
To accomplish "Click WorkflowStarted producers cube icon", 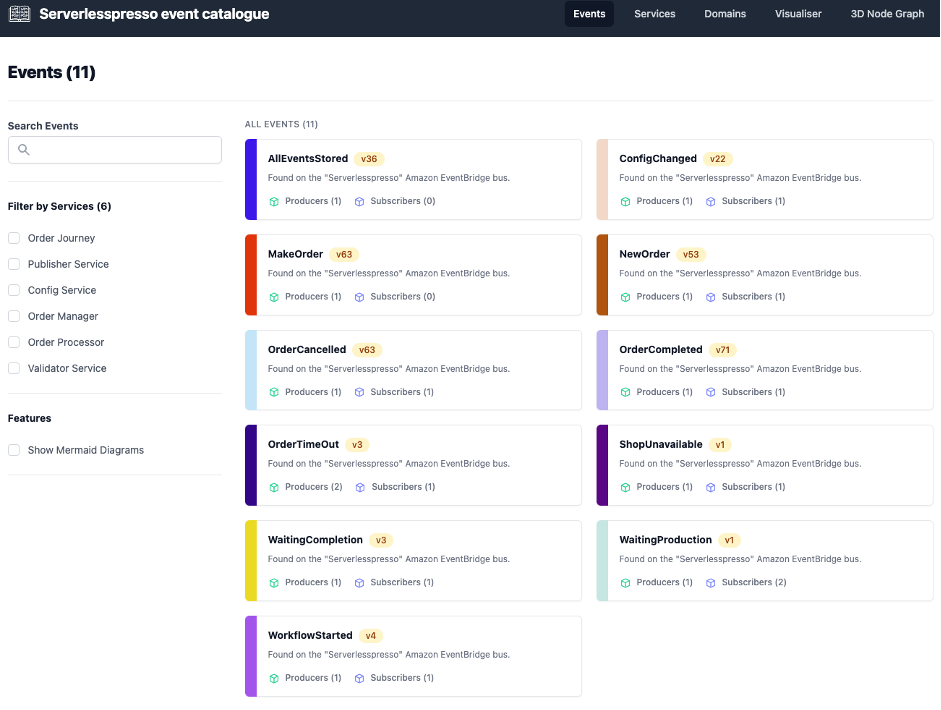I will 274,678.
